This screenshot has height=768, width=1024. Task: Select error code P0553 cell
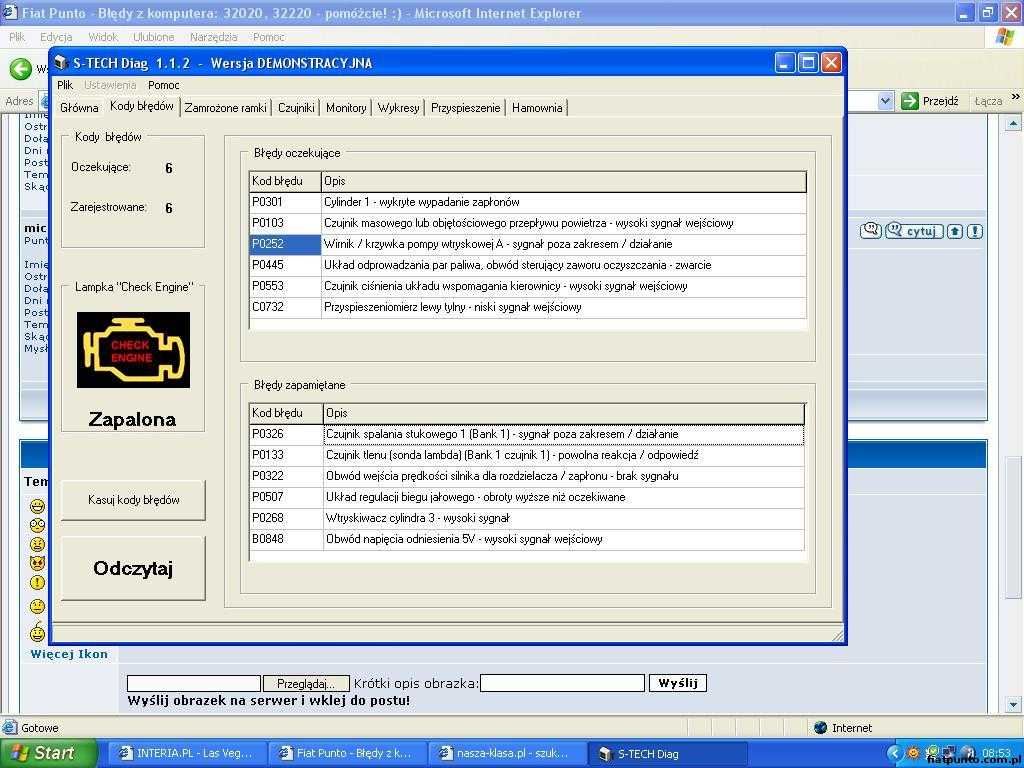285,285
